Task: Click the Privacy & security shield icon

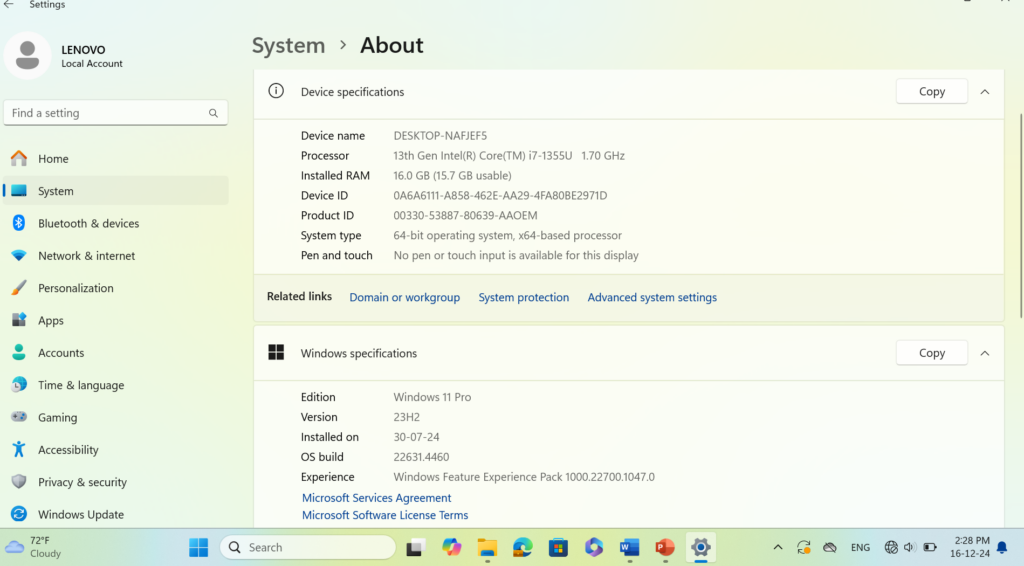Action: click(18, 482)
